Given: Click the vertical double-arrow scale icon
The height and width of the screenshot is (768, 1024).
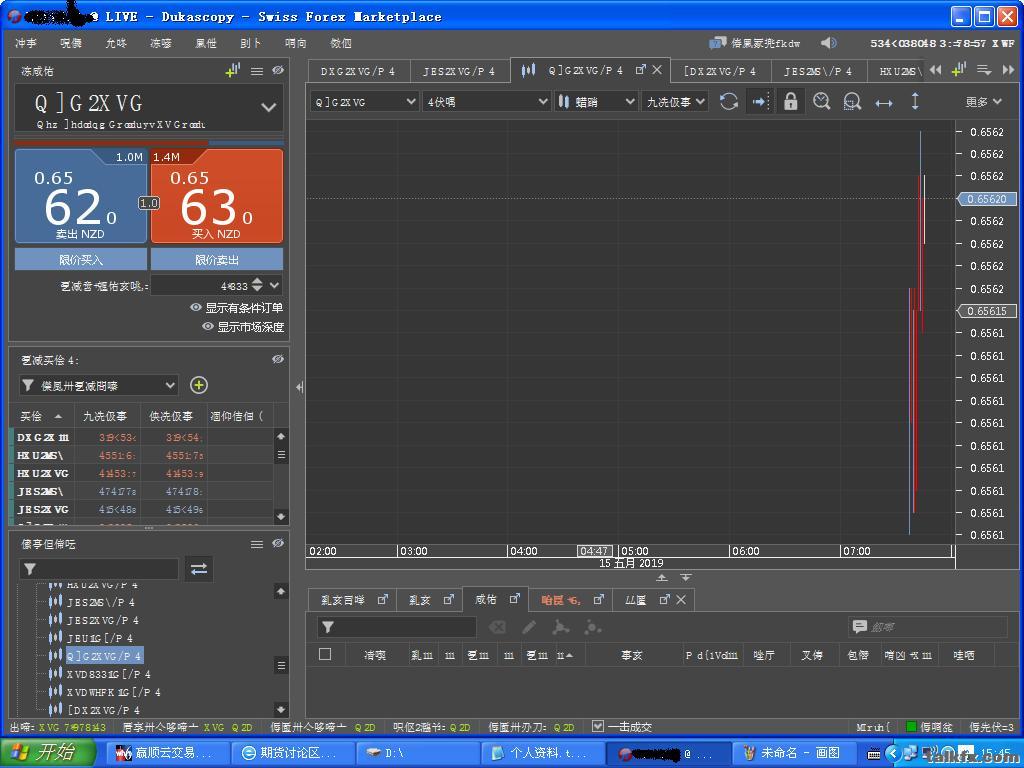Looking at the screenshot, I should tap(914, 102).
